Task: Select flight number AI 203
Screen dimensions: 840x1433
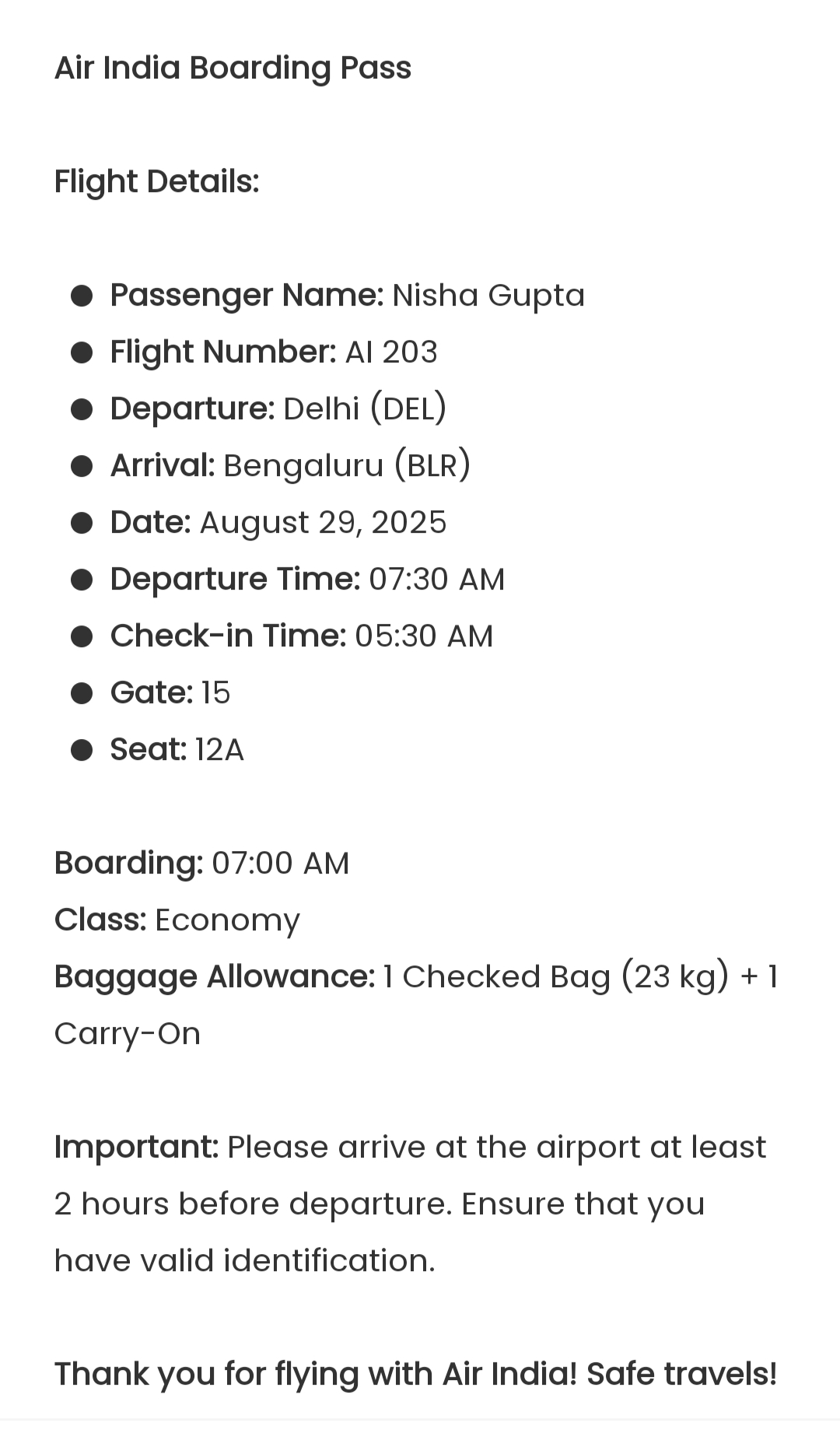Action: coord(391,352)
